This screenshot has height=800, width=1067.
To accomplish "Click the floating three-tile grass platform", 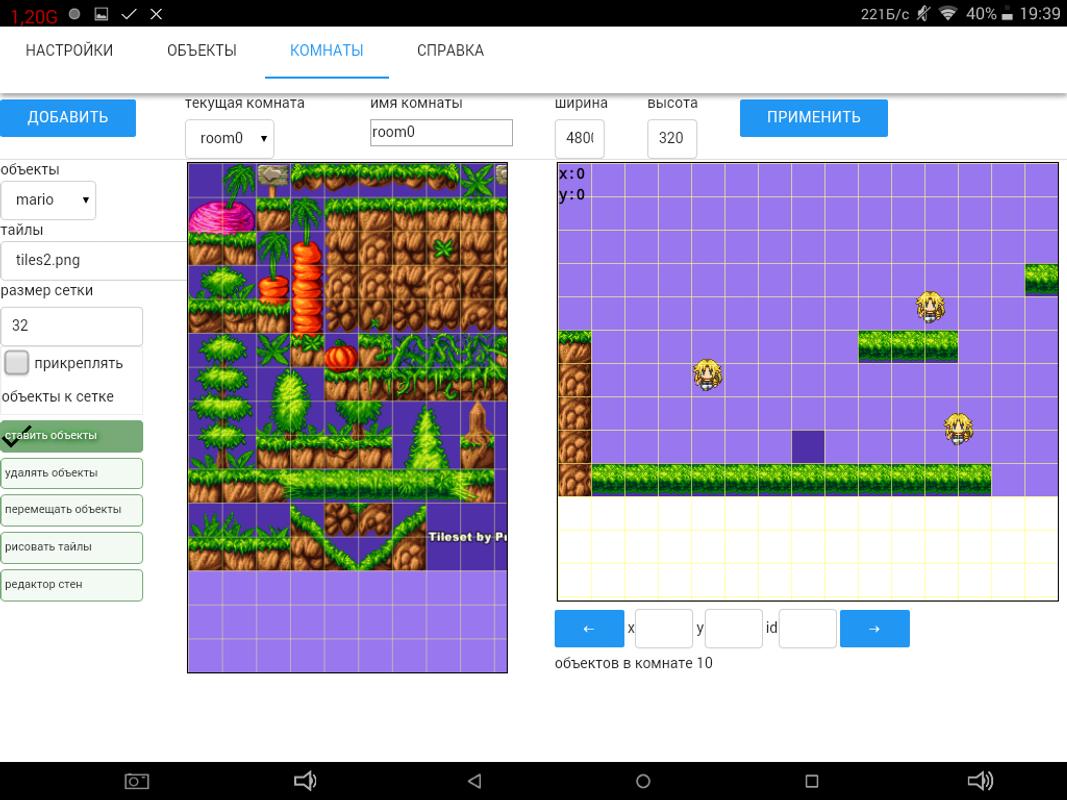I will pyautogui.click(x=908, y=347).
